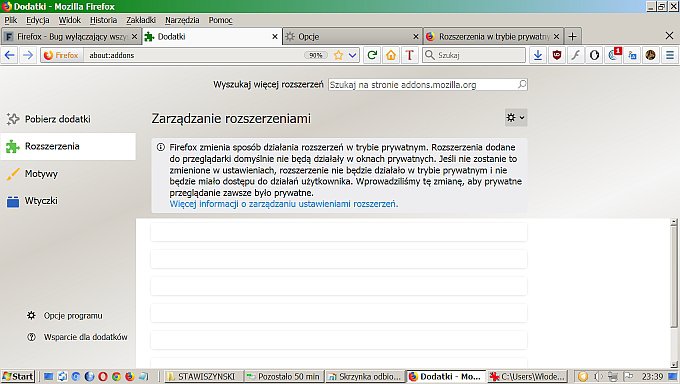Go forward with the Forward arrow

(x=28, y=55)
